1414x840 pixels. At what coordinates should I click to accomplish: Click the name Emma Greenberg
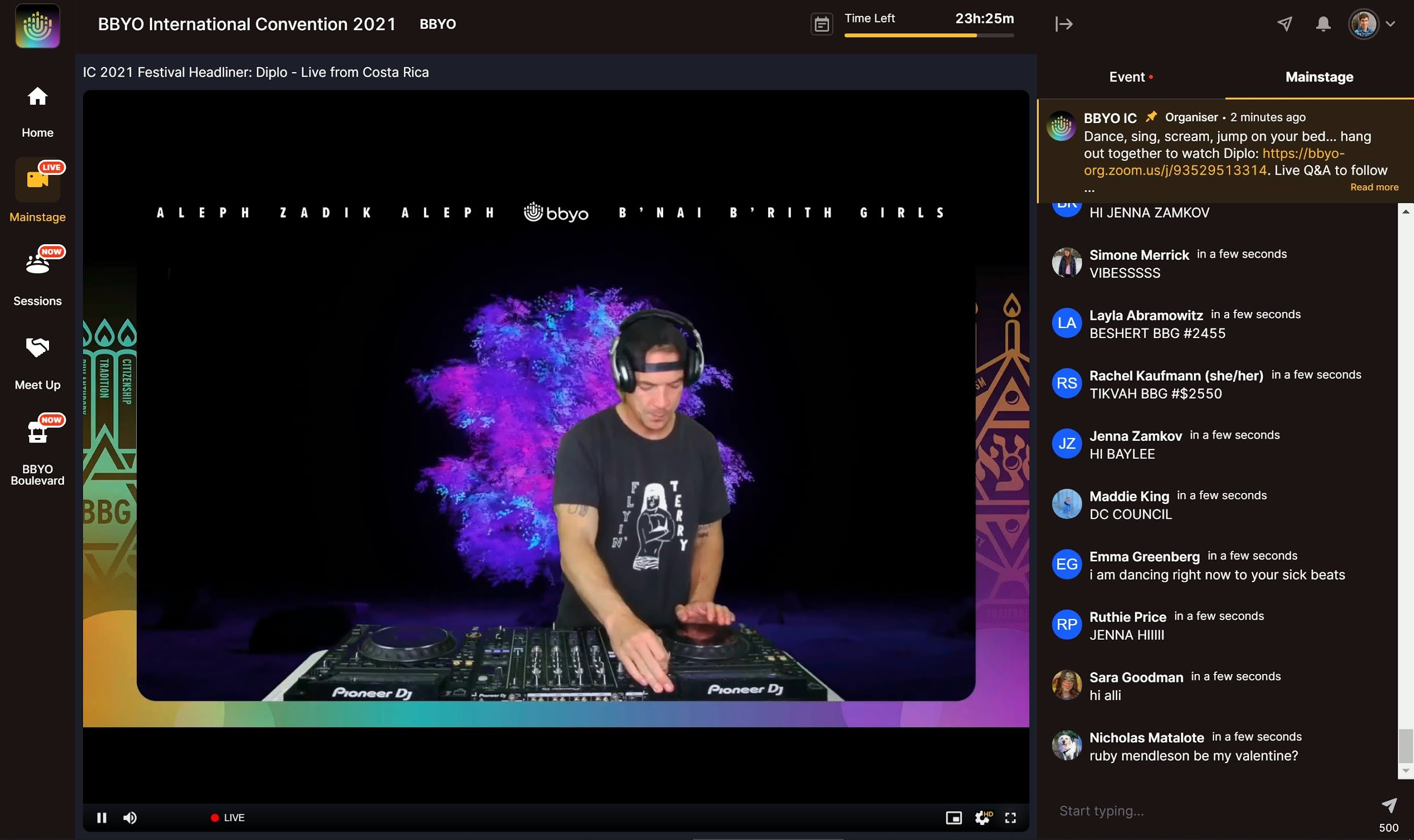(x=1145, y=557)
